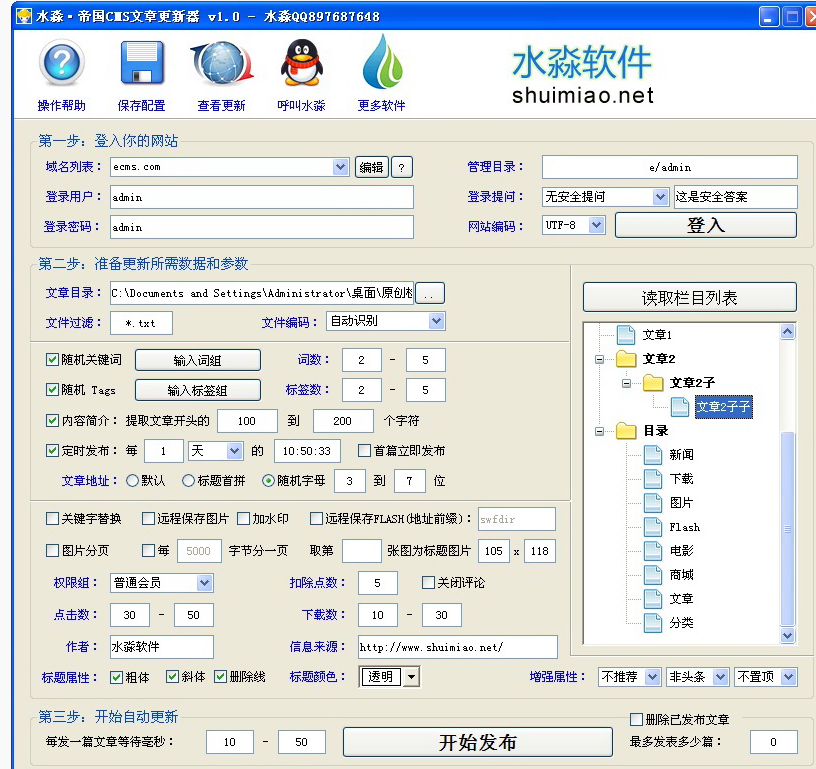This screenshot has height=769, width=816.
Task: Click the 文章2 folder icon
Action: 626,358
